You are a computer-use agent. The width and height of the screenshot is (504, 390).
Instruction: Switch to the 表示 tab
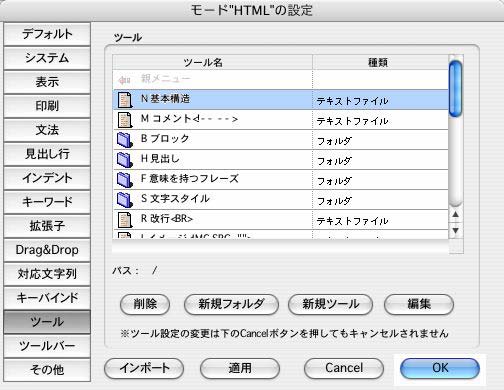point(47,82)
